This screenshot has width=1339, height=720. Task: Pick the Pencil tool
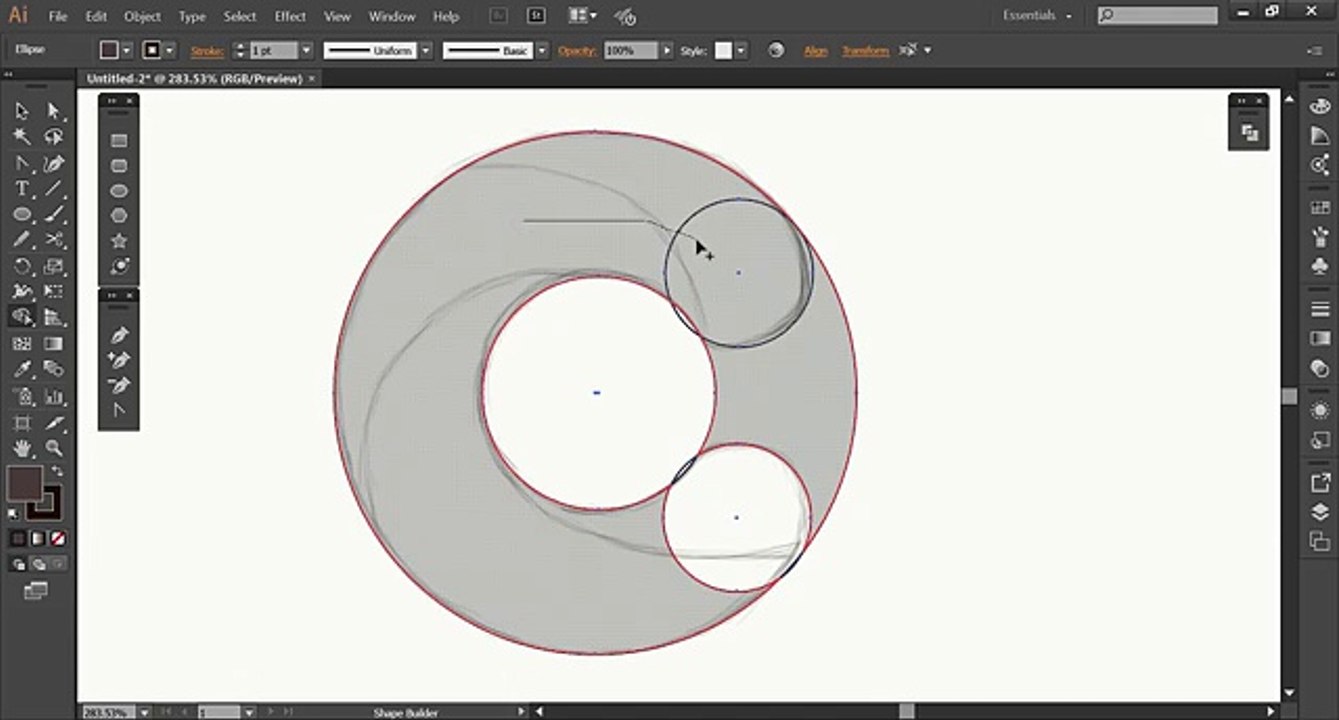coord(22,240)
